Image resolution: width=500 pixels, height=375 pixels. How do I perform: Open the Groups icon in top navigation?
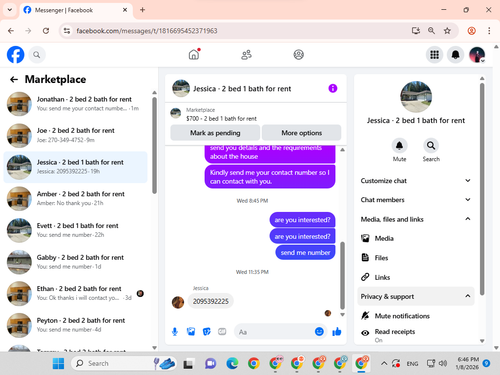[298, 55]
